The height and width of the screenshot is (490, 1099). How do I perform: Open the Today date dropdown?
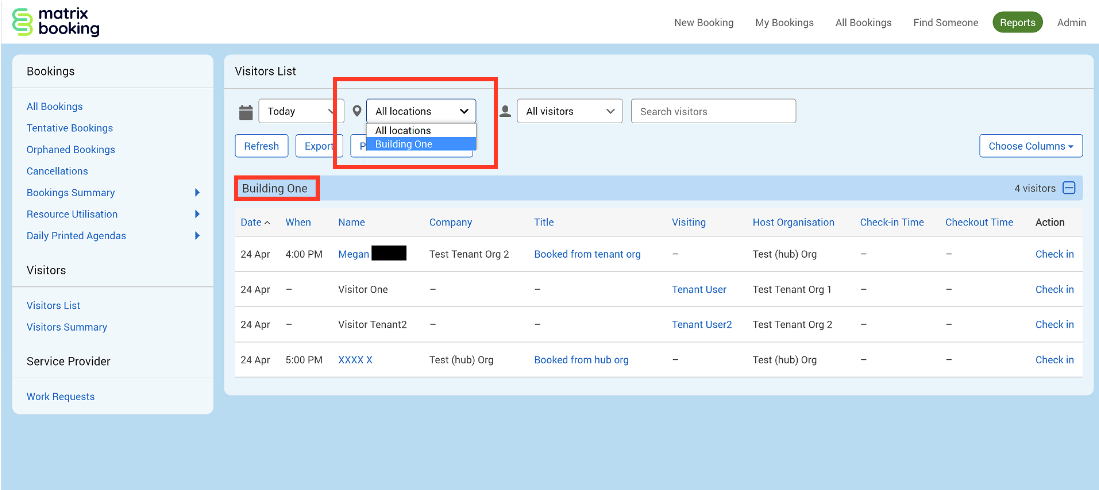coord(301,112)
